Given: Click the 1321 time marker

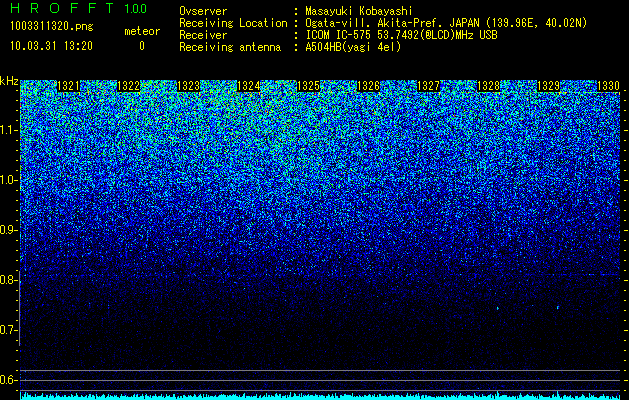Looking at the screenshot, I should pos(68,86).
